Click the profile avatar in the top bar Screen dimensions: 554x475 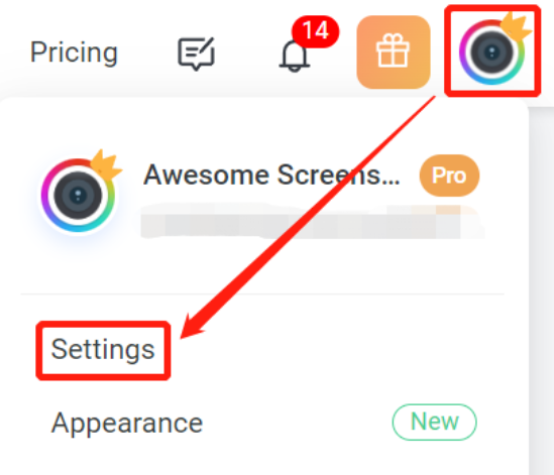[492, 52]
